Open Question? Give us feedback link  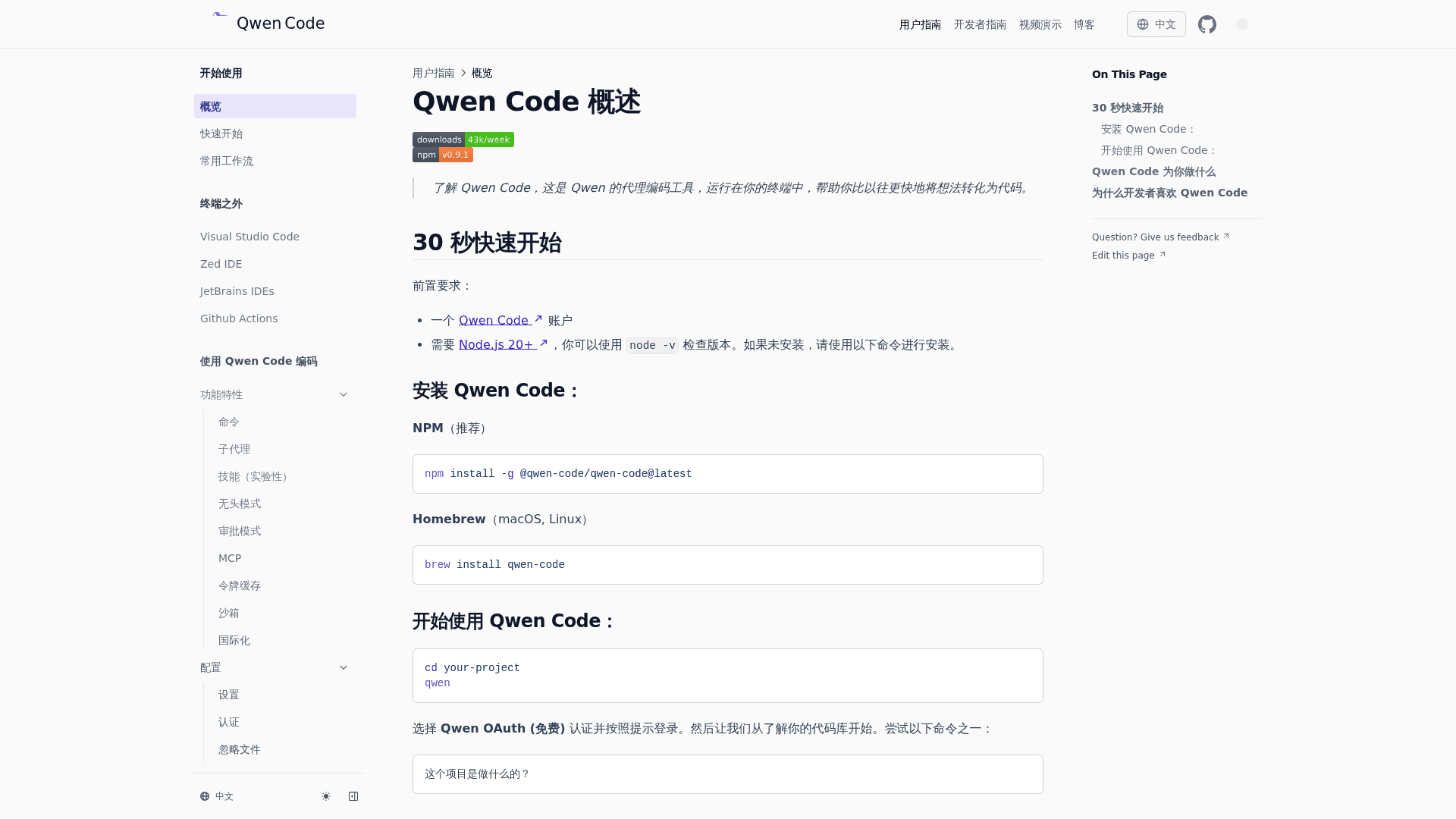(1155, 237)
